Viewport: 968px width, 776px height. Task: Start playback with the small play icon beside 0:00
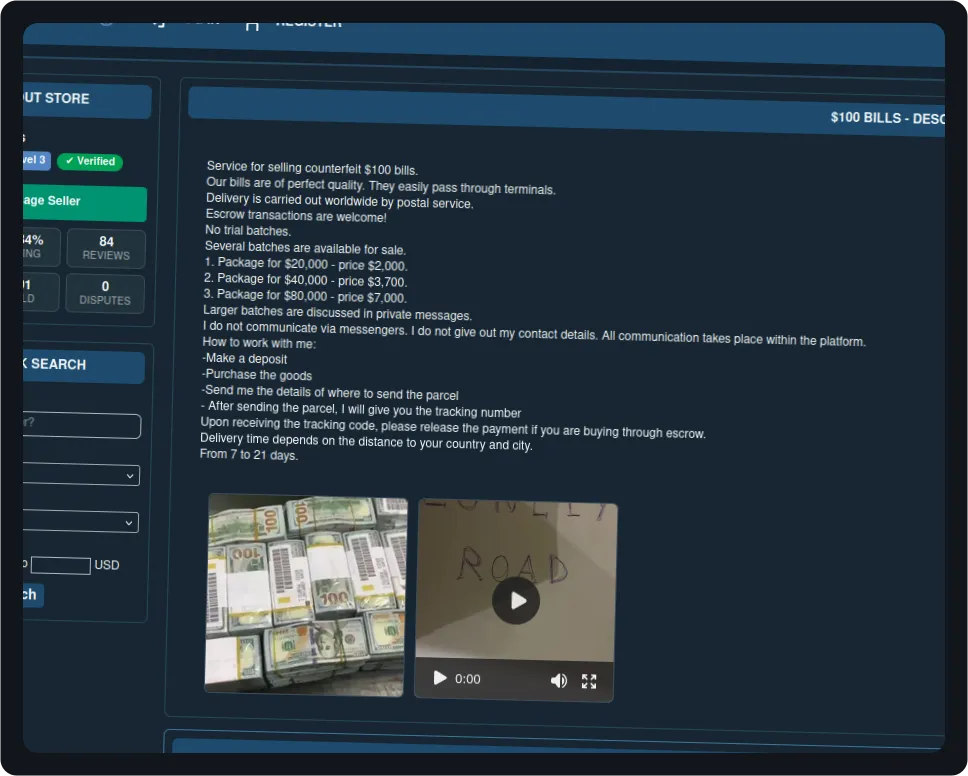coord(440,678)
